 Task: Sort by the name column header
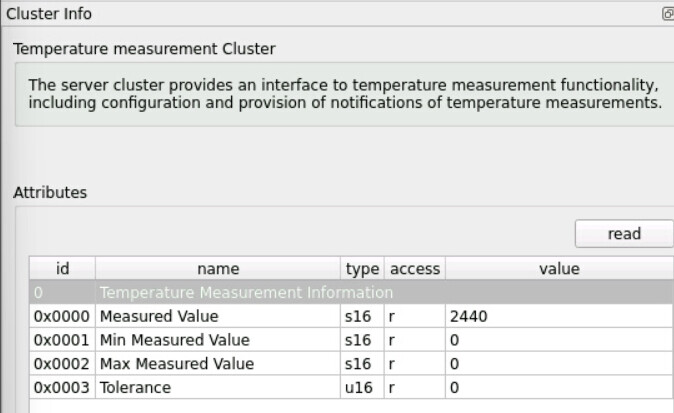point(218,269)
